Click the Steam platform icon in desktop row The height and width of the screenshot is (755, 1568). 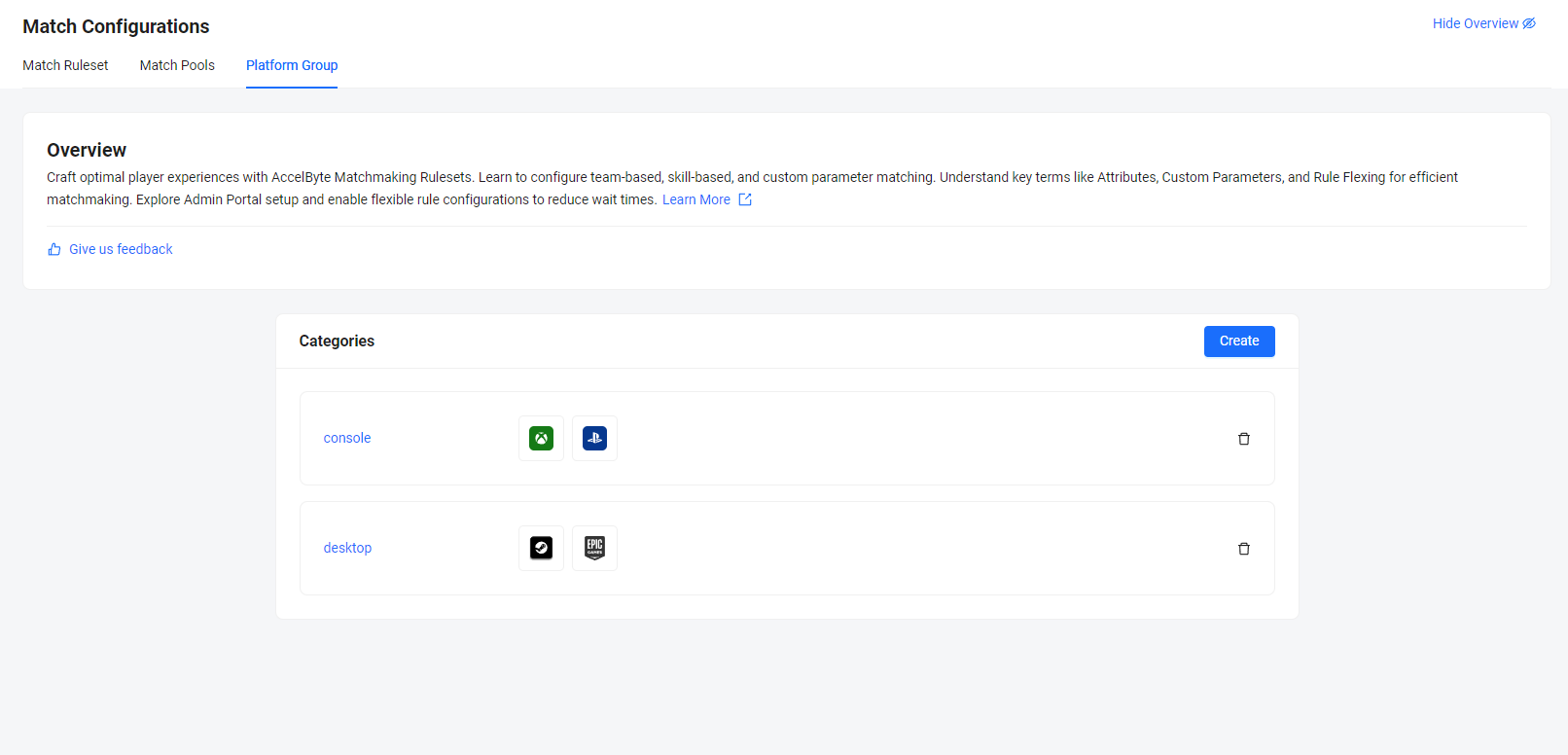click(x=541, y=549)
